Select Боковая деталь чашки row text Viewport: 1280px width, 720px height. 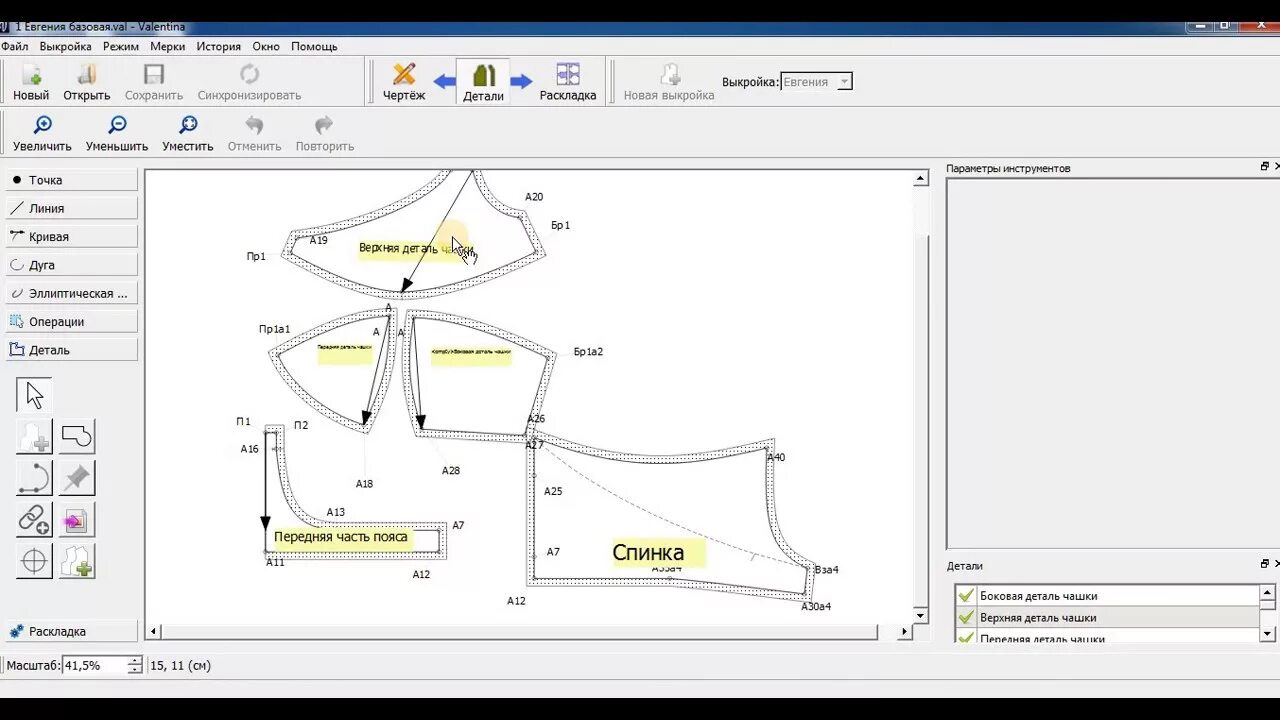1038,596
